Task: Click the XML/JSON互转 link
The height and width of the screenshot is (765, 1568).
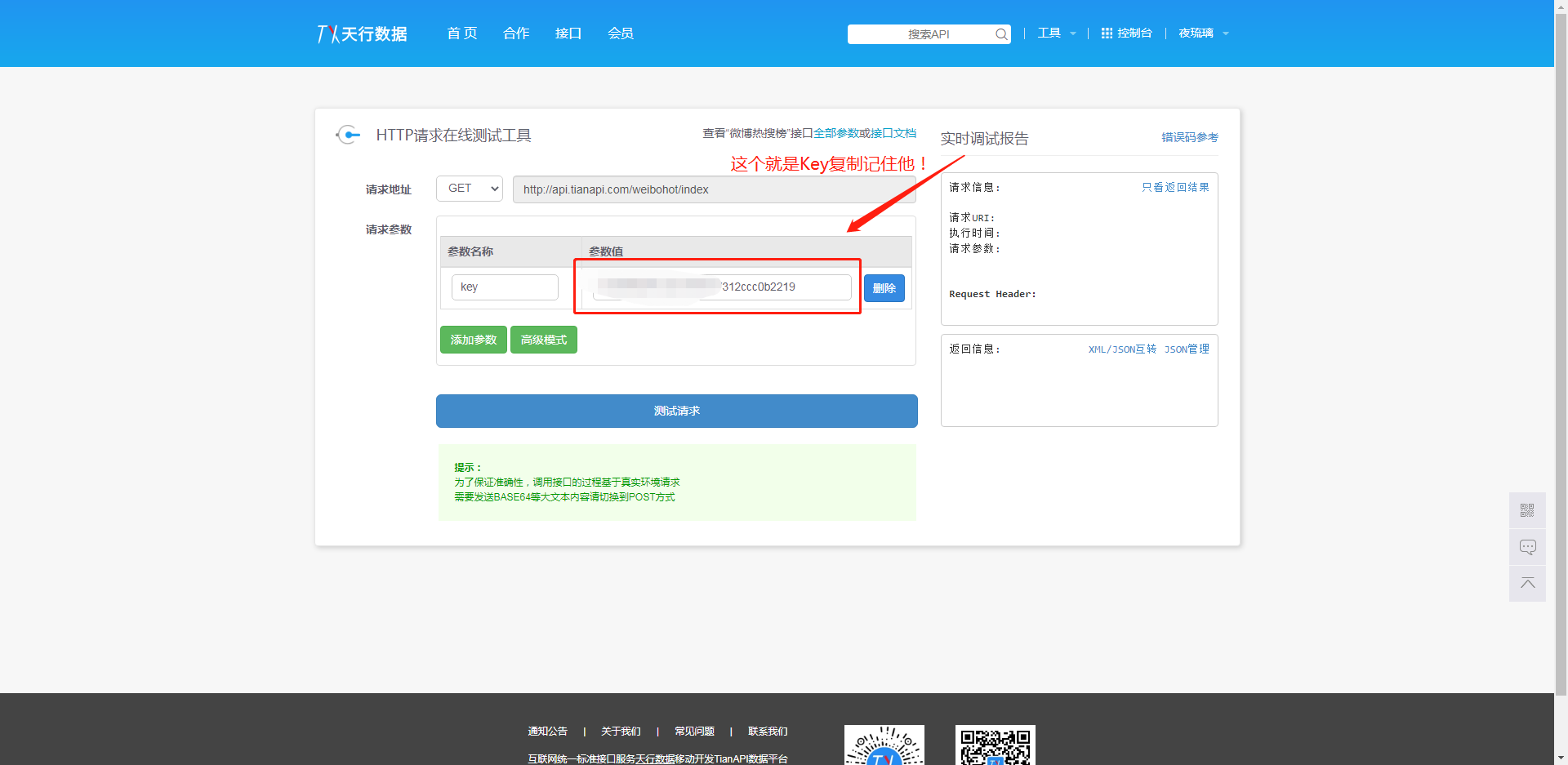Action: click(x=1122, y=349)
